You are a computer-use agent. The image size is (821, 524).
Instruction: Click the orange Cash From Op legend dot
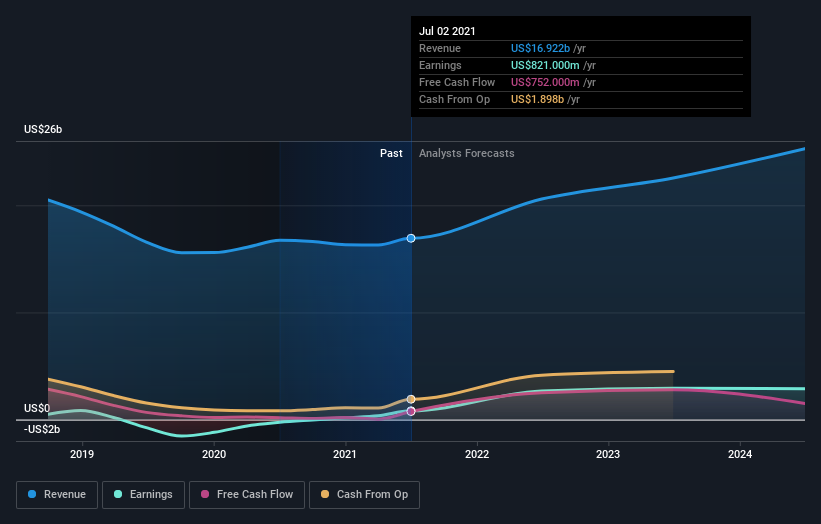tap(325, 494)
